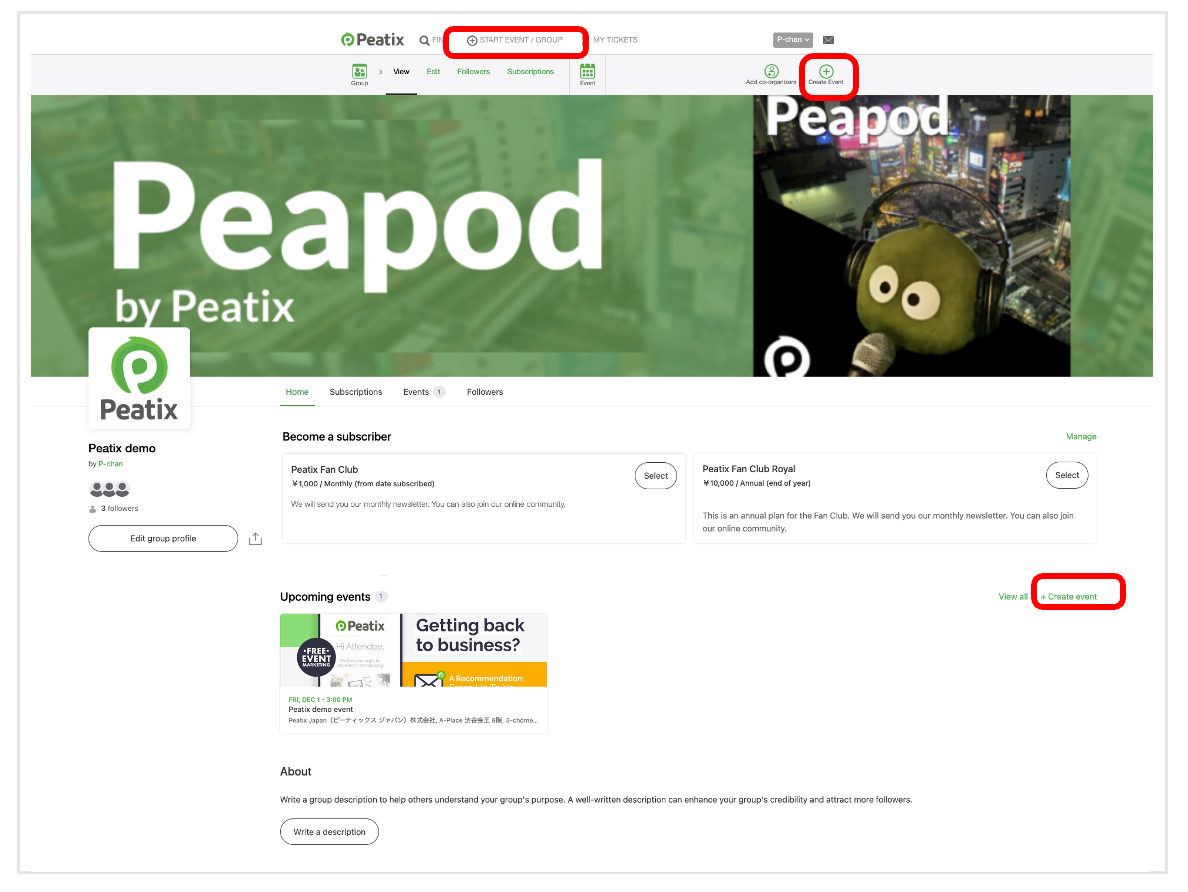Click the Group icon in toolbar
Screen dimensions: 1188x892
(x=359, y=74)
